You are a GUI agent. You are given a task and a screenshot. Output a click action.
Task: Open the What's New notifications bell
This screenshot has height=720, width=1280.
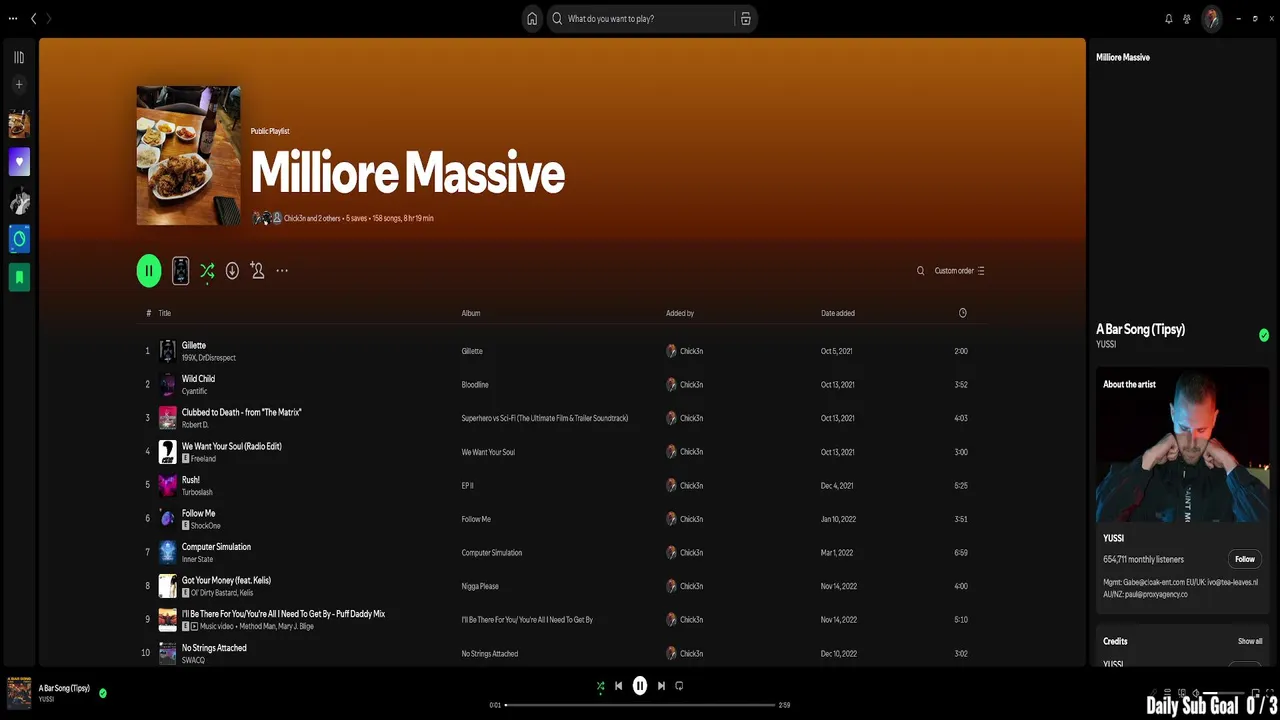[1168, 18]
